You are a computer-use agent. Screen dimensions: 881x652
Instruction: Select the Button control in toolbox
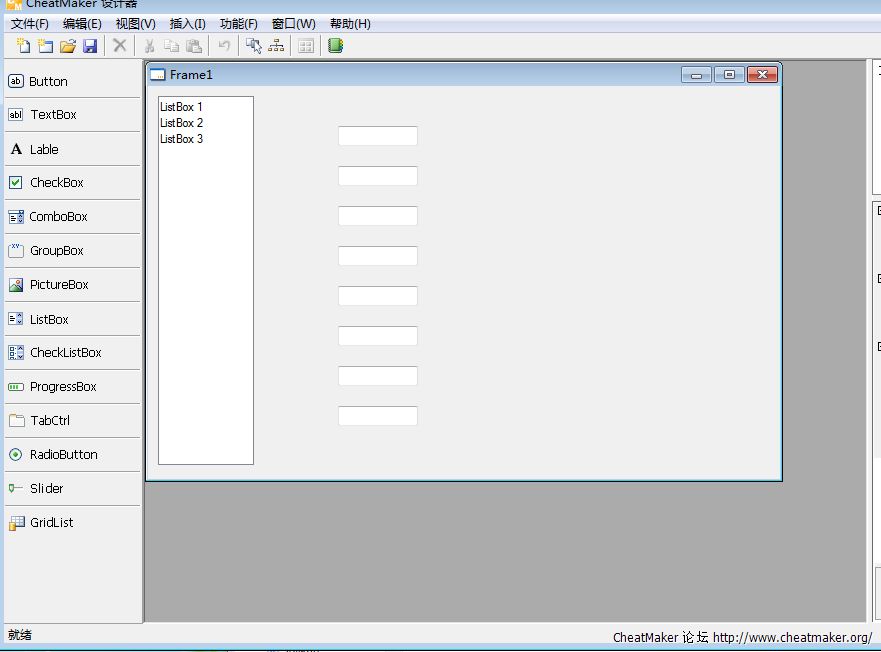click(x=48, y=82)
